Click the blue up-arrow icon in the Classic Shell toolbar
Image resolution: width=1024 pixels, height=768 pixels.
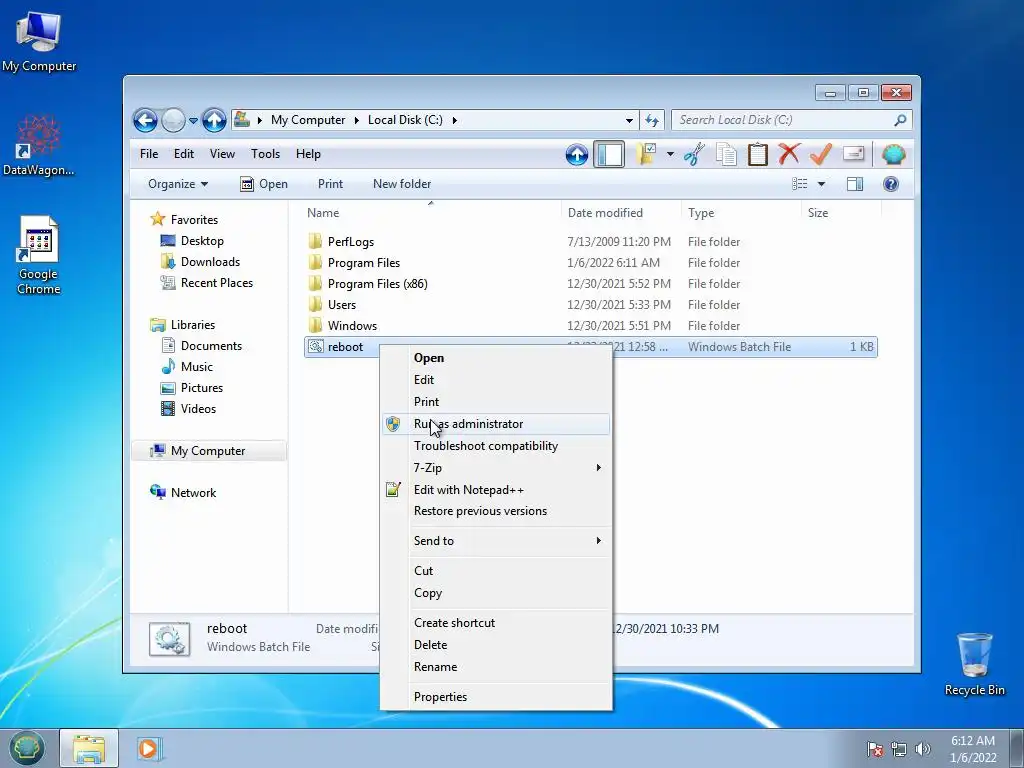point(577,155)
